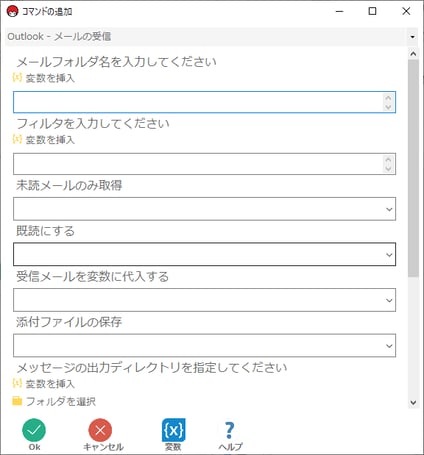Click the フォルダを選択 folder icon
Image resolution: width=424 pixels, height=455 pixels.
point(17,401)
